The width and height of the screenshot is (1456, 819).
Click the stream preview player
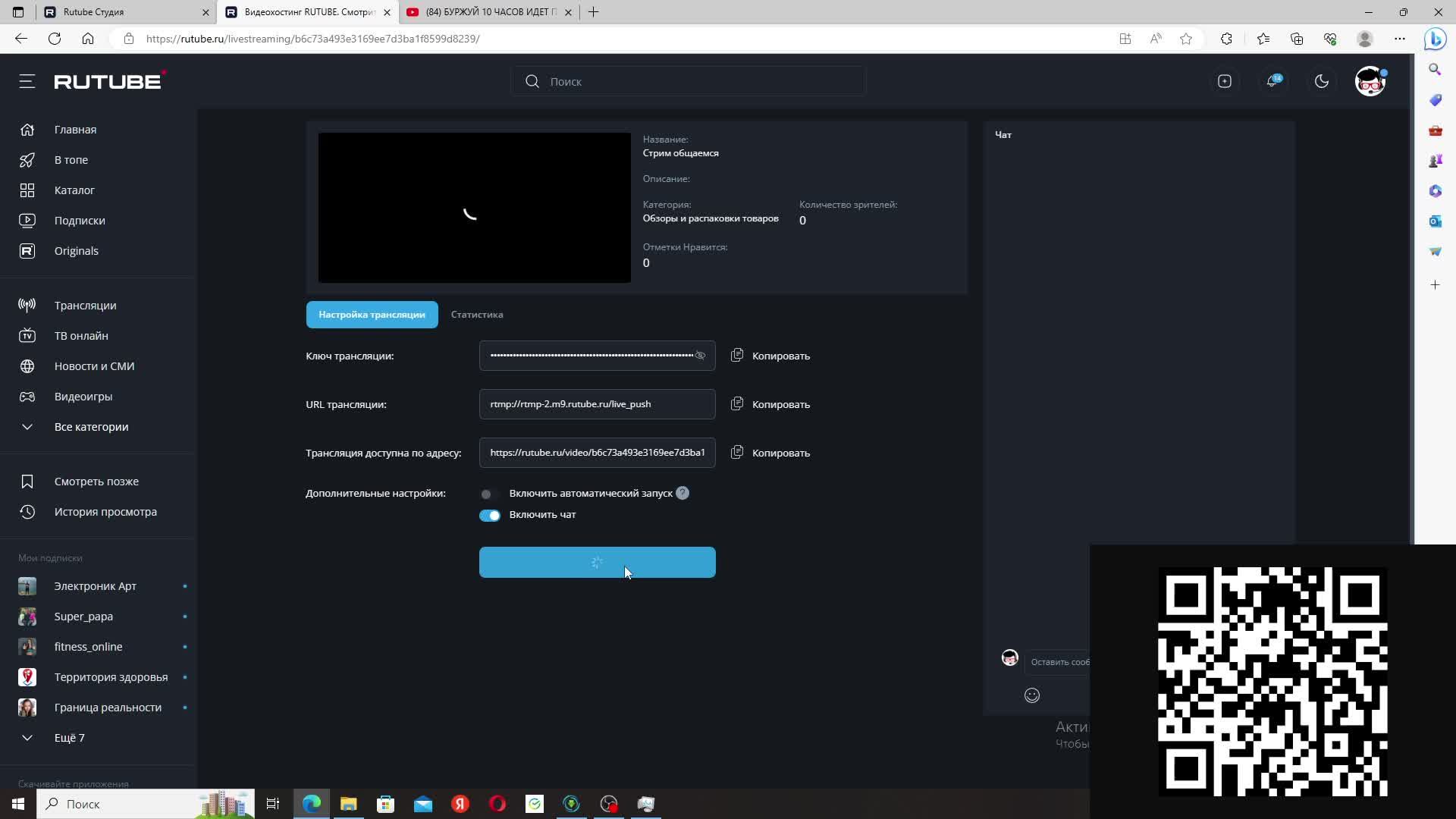click(474, 208)
